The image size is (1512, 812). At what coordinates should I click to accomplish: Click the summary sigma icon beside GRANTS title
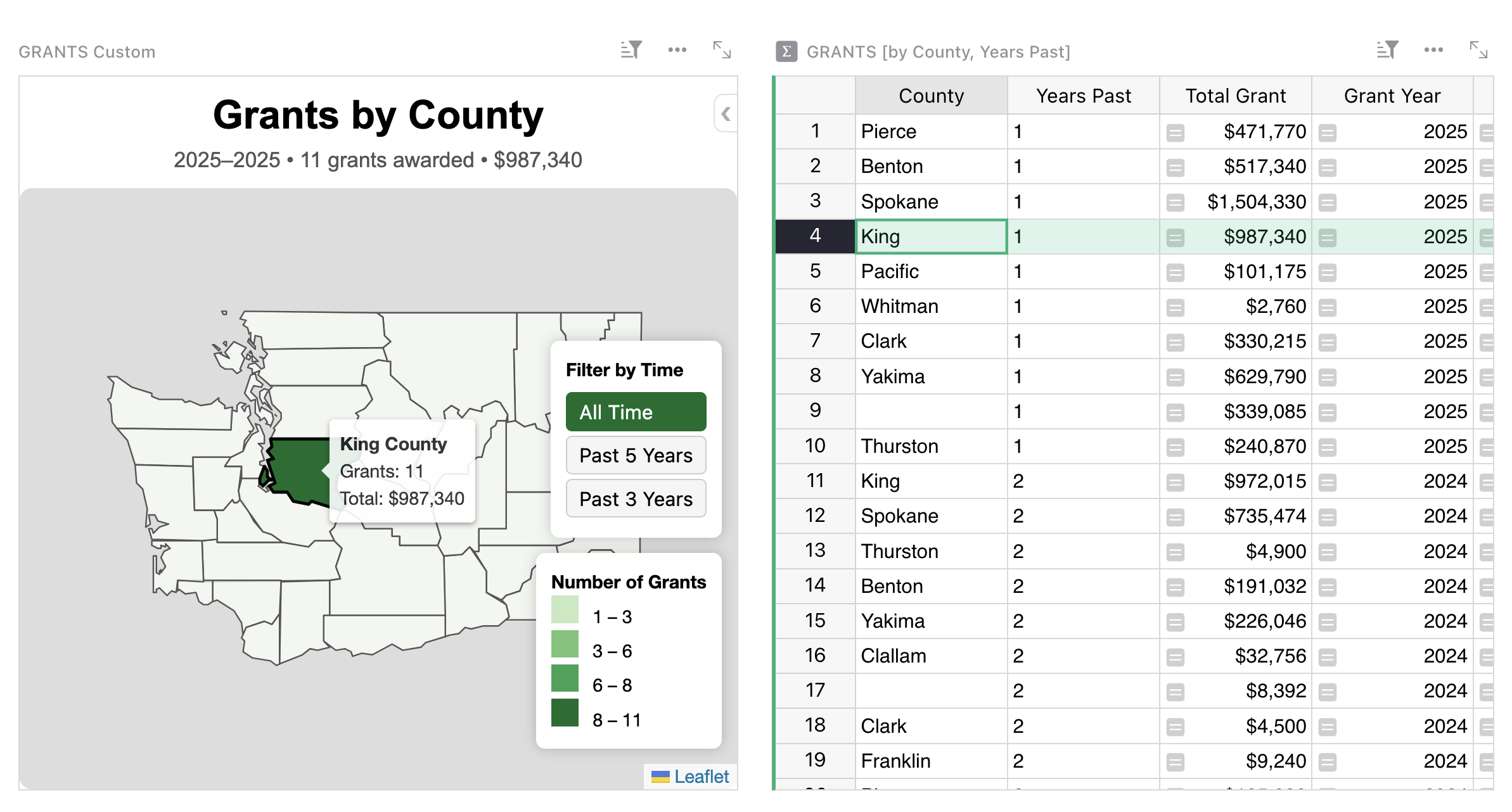tap(786, 51)
